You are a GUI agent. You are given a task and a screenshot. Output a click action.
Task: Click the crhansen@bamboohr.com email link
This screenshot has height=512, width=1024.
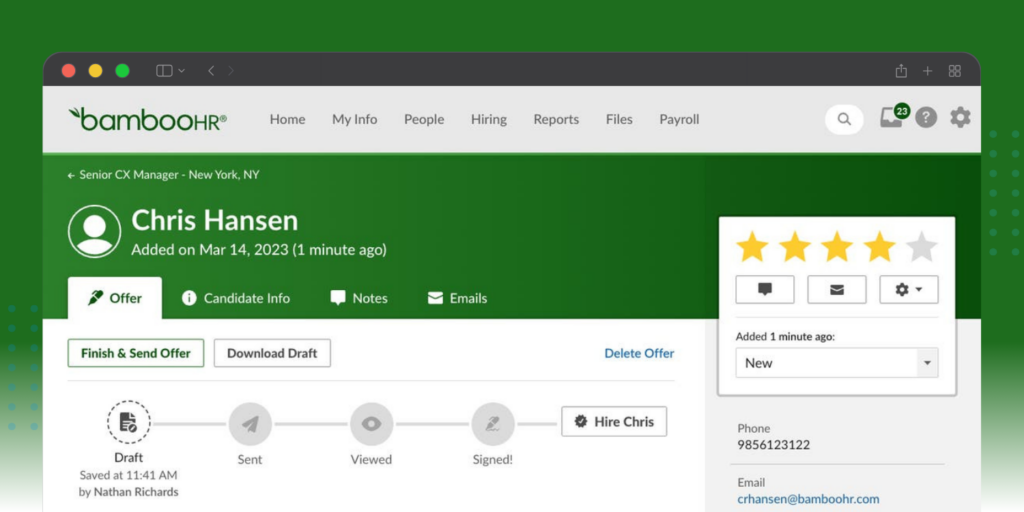point(808,499)
